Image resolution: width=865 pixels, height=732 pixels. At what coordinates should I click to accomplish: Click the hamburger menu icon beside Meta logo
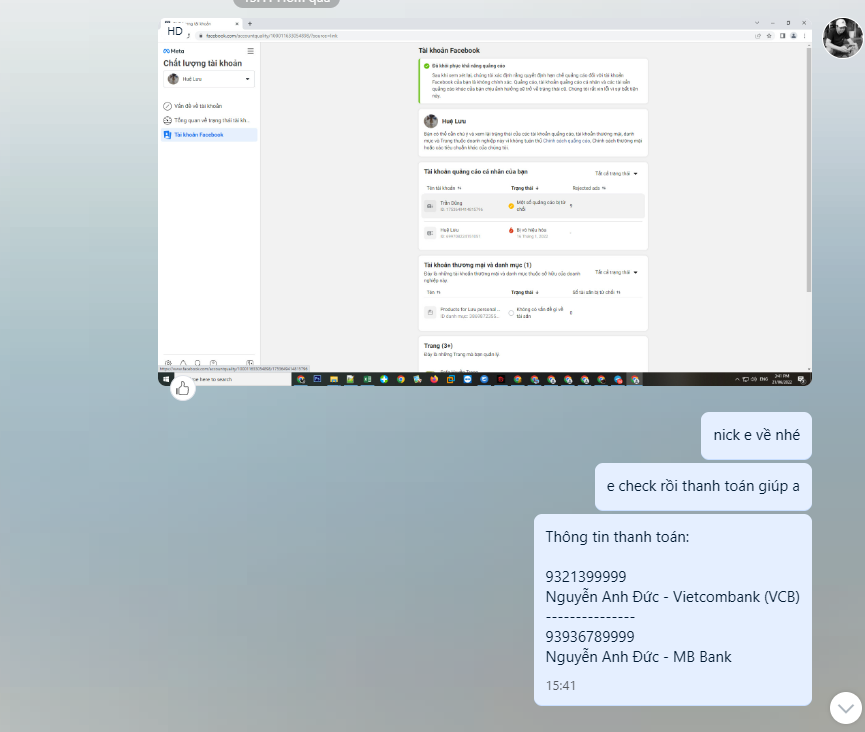(250, 51)
